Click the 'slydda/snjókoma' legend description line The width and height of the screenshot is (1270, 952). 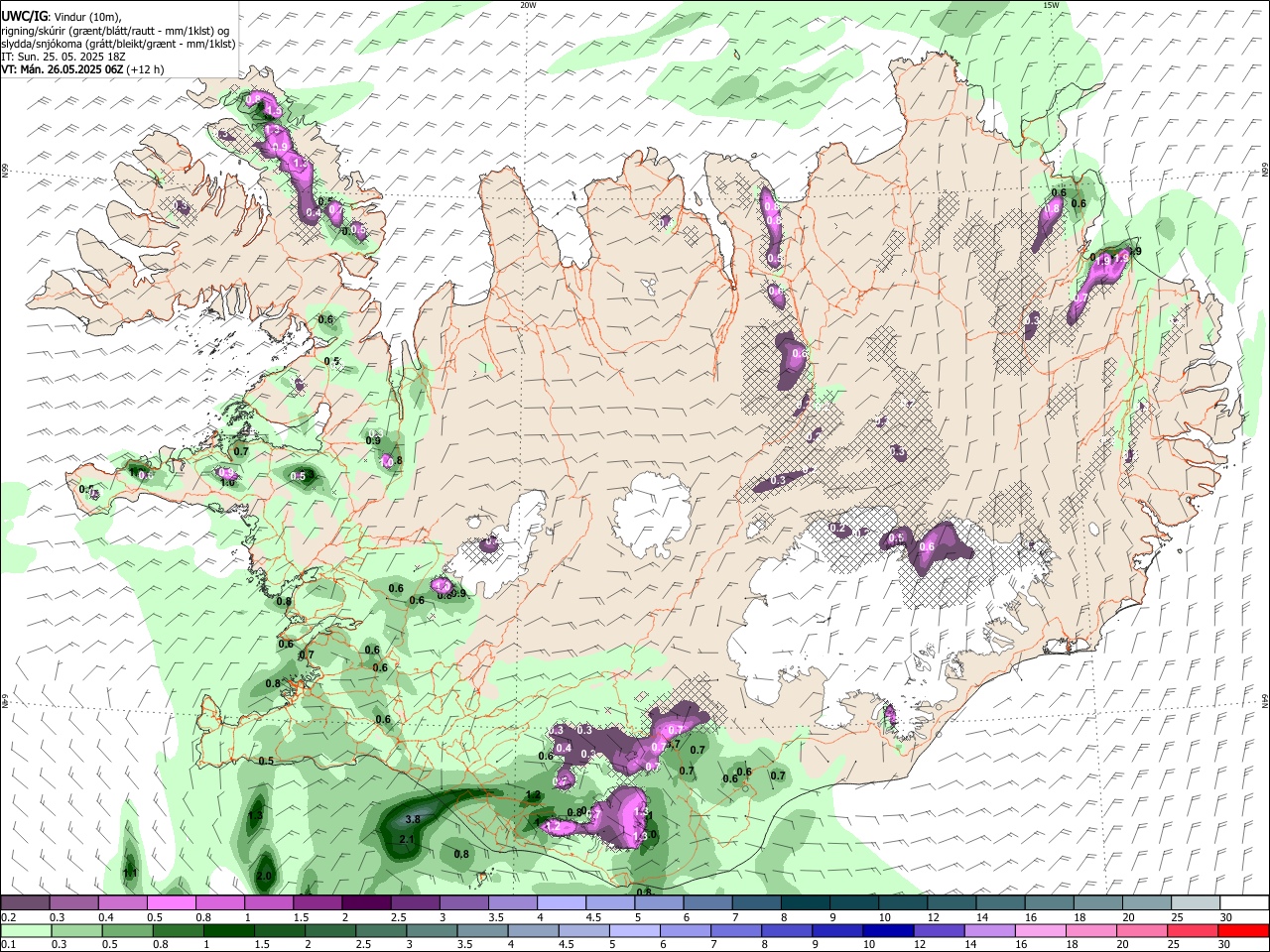(118, 44)
